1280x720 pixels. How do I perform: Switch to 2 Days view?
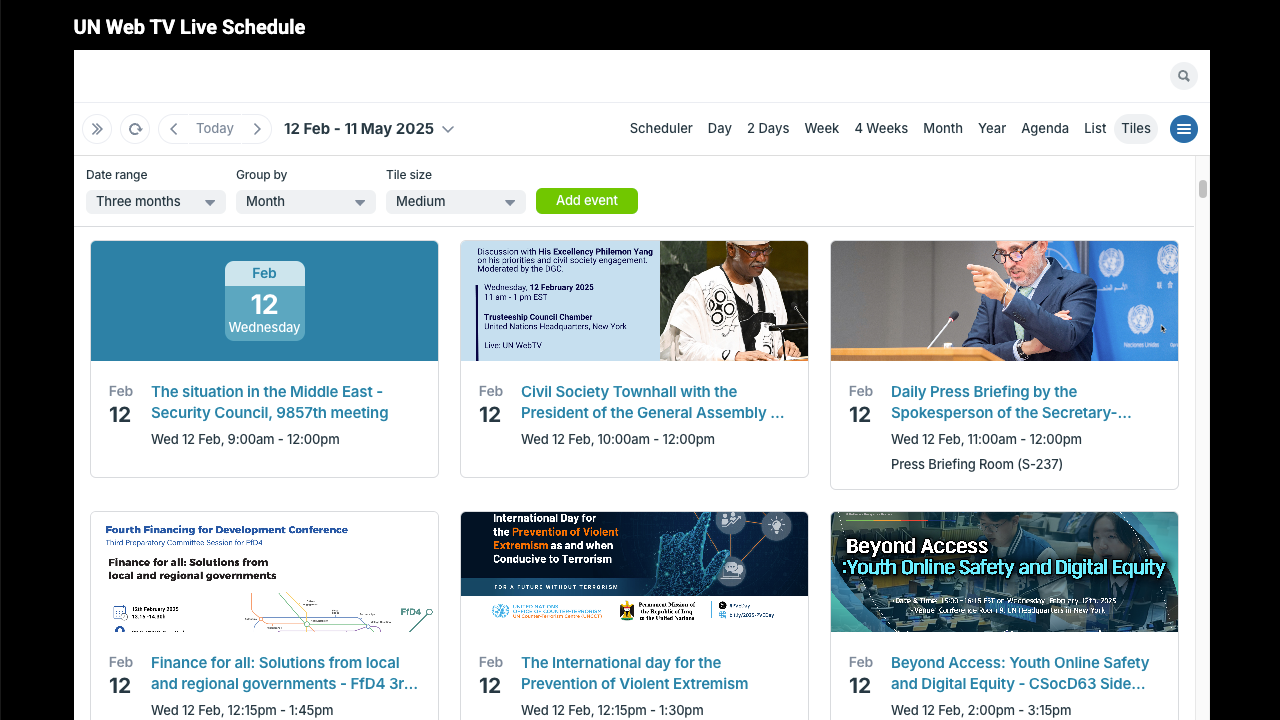point(768,128)
